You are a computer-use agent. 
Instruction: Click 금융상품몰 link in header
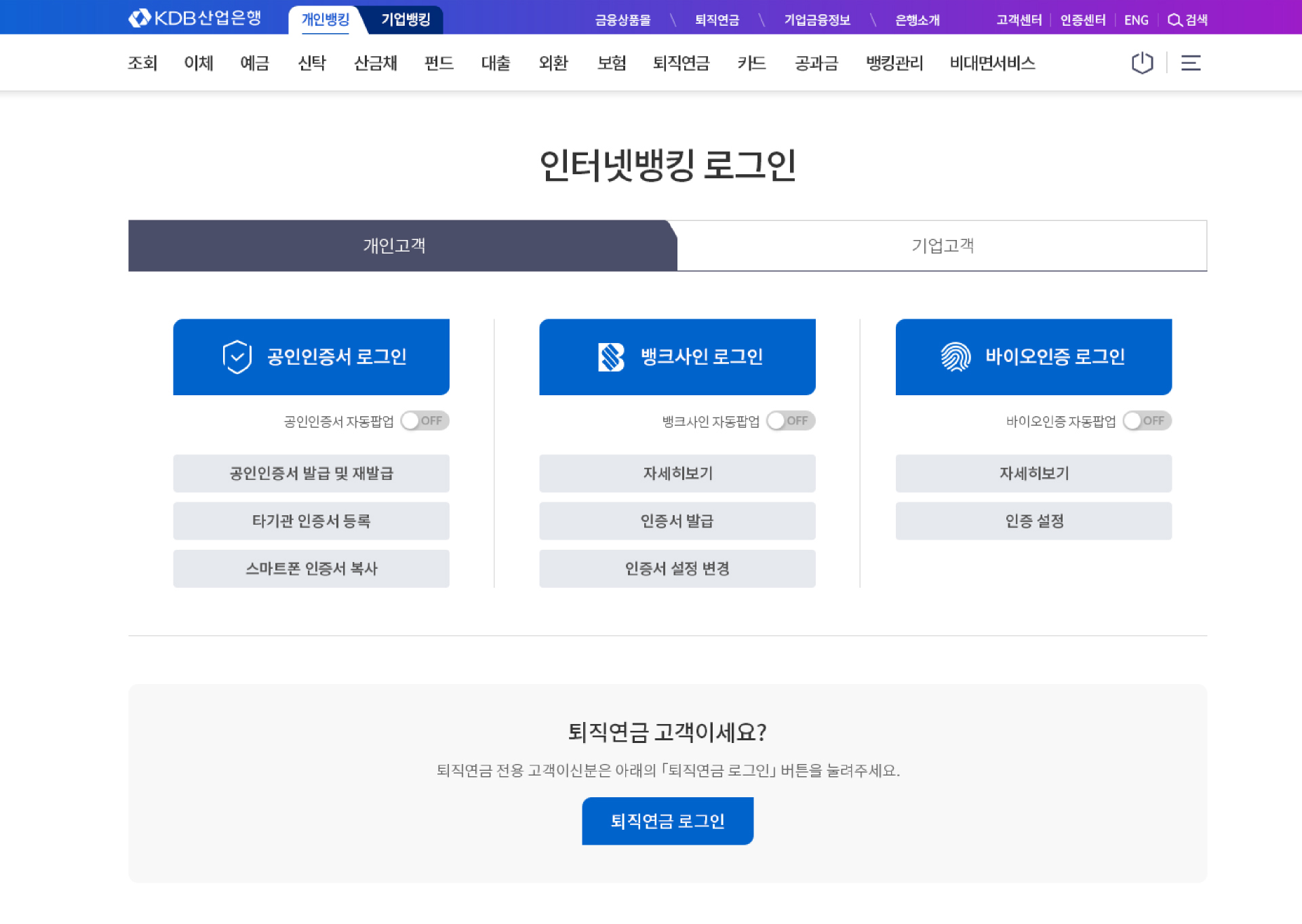coord(623,20)
